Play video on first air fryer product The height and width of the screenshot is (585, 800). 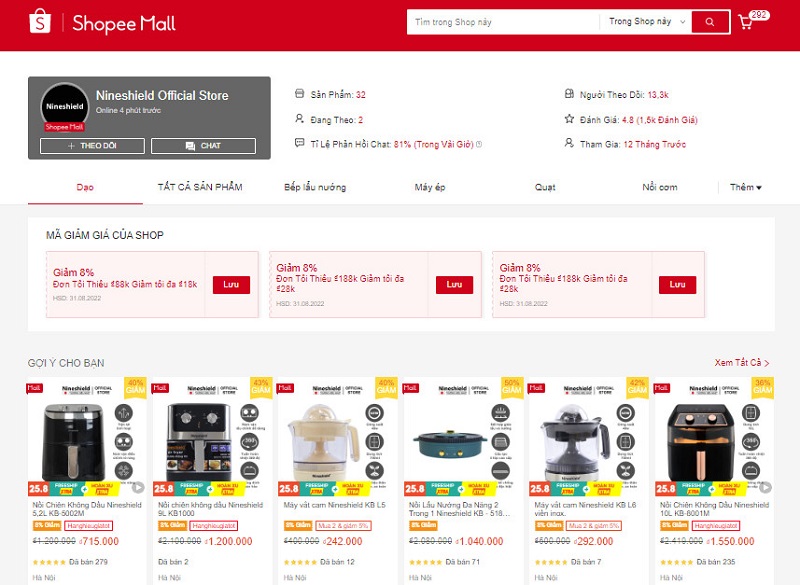point(138,487)
